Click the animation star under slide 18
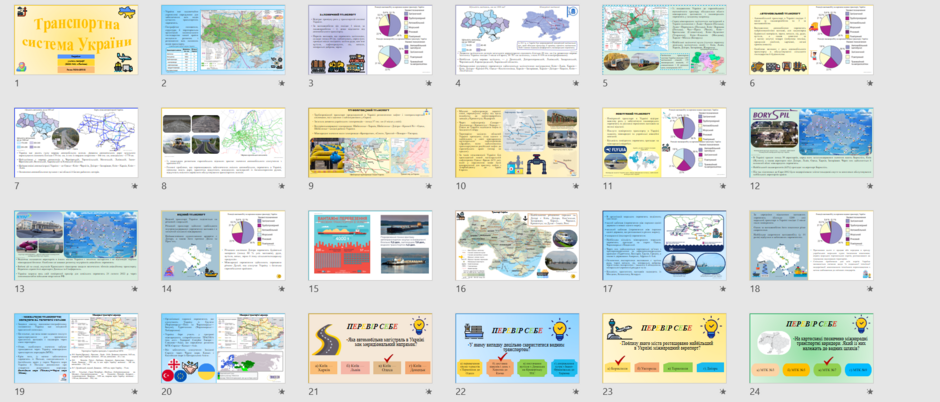The image size is (940, 402). (870, 289)
